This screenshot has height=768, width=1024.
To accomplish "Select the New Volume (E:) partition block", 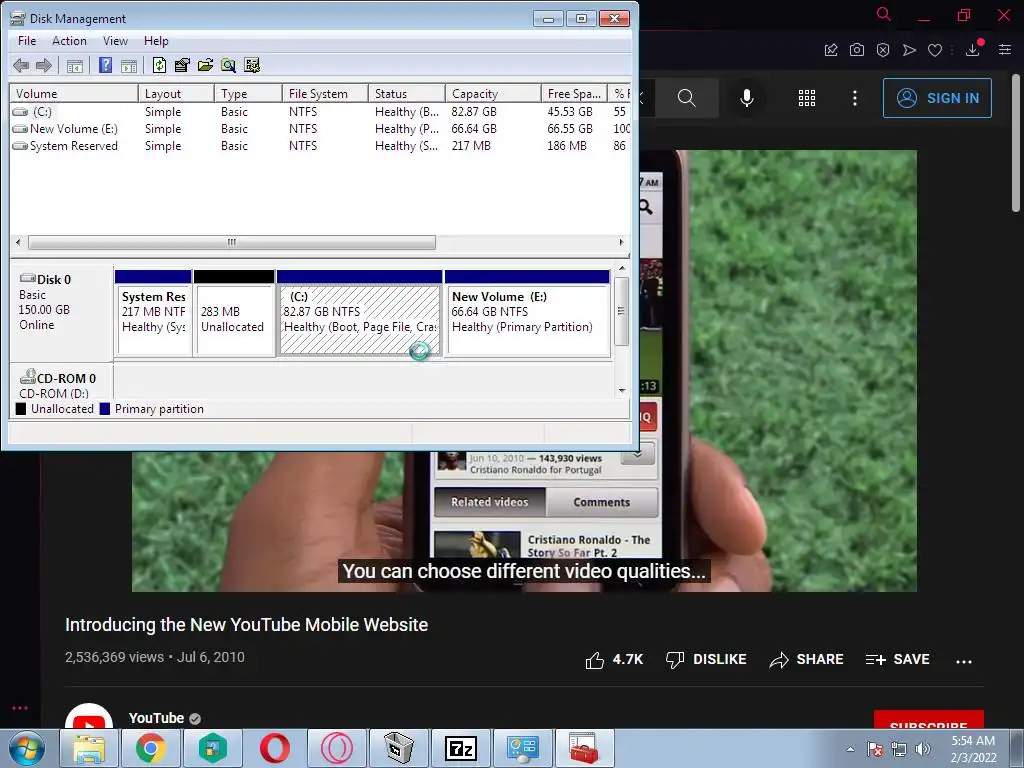I will tap(528, 313).
